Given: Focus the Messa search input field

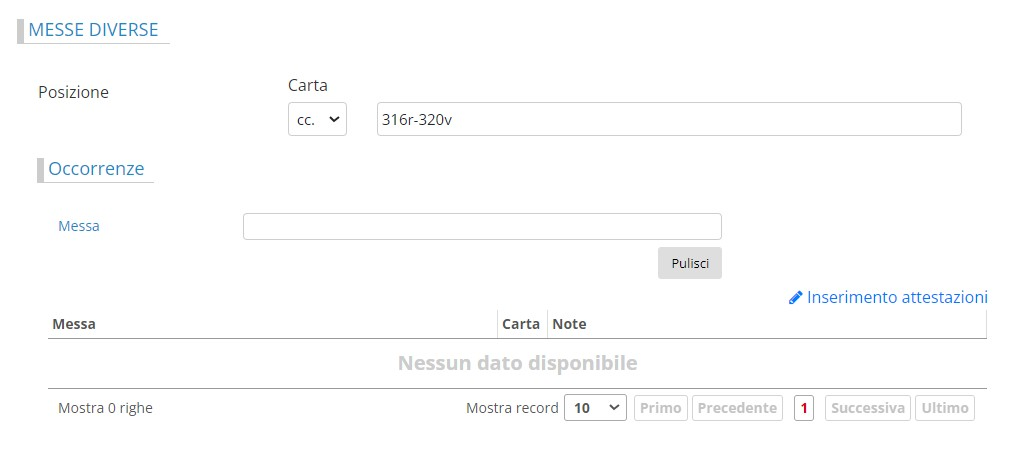Looking at the screenshot, I should pos(482,226).
